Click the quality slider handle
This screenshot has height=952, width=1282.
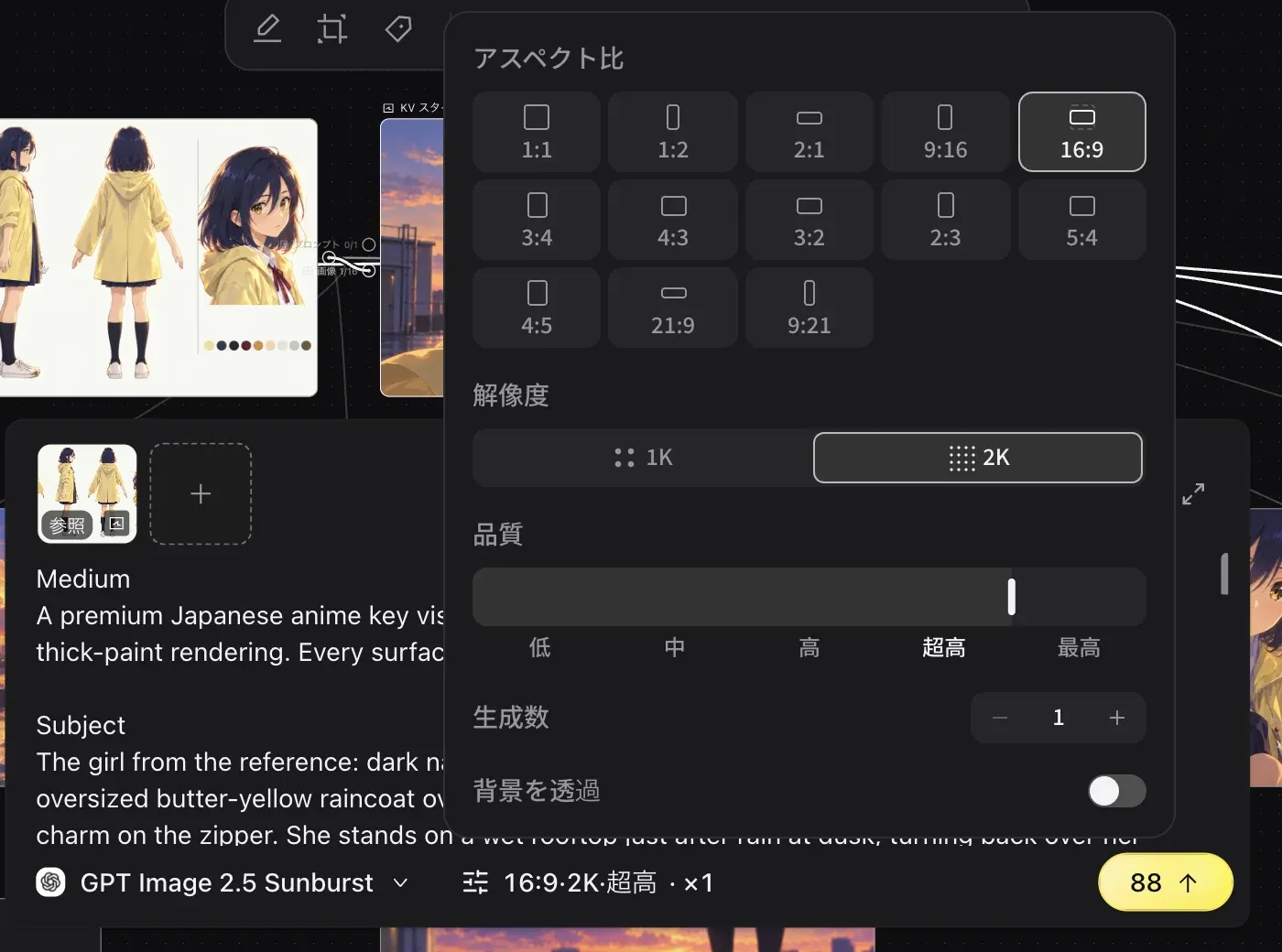click(1012, 597)
